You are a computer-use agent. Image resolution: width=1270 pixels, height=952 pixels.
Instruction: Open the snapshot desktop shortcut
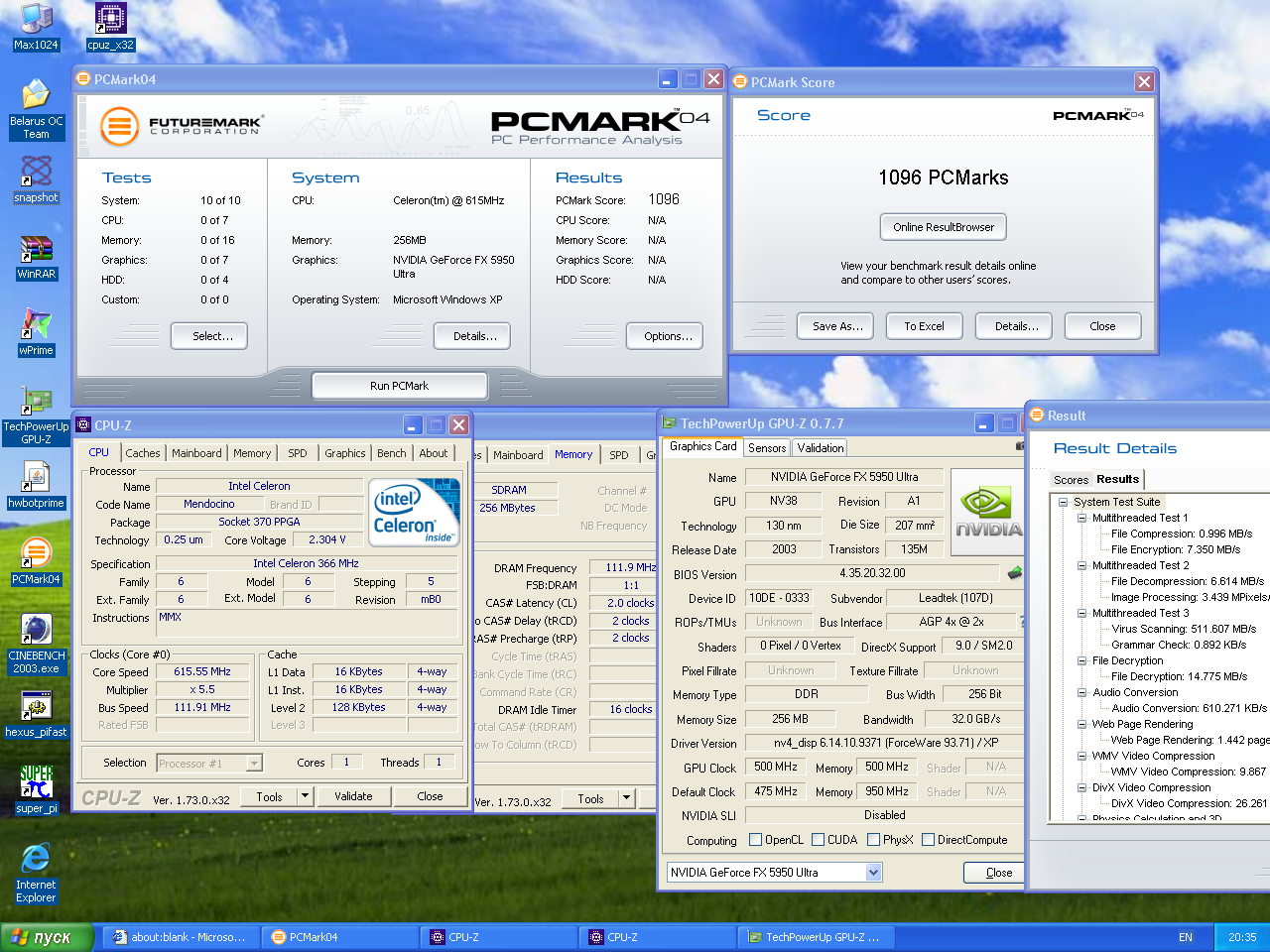click(36, 179)
